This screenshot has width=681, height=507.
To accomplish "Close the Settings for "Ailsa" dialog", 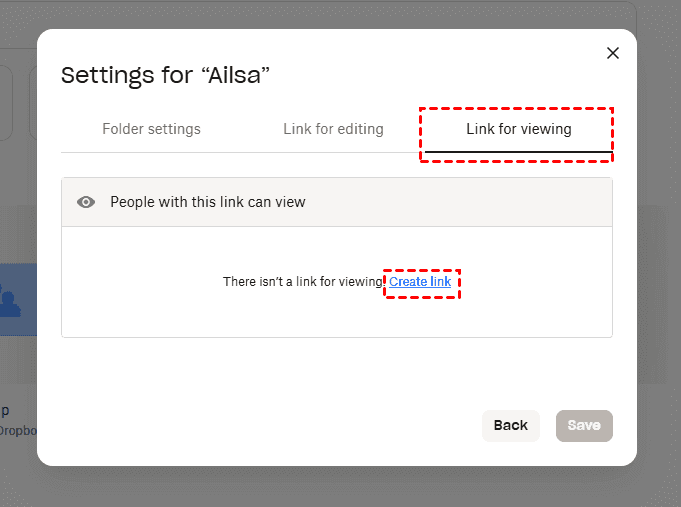I will (613, 53).
